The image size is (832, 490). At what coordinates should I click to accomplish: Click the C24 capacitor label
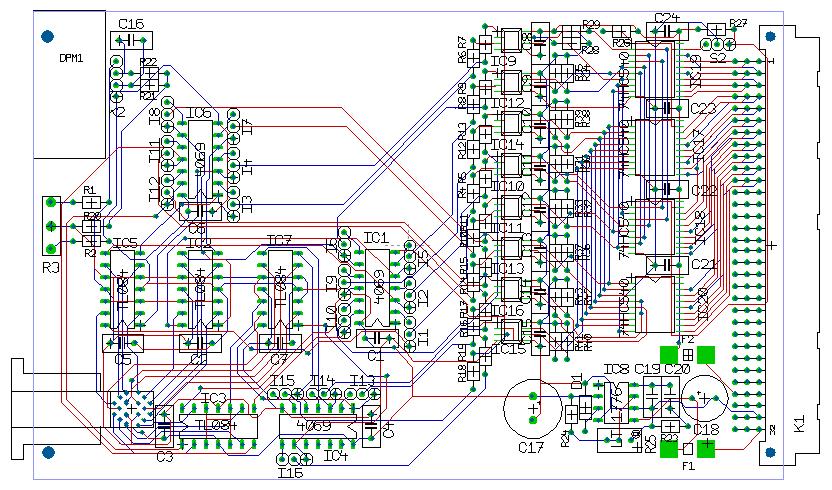pyautogui.click(x=667, y=18)
